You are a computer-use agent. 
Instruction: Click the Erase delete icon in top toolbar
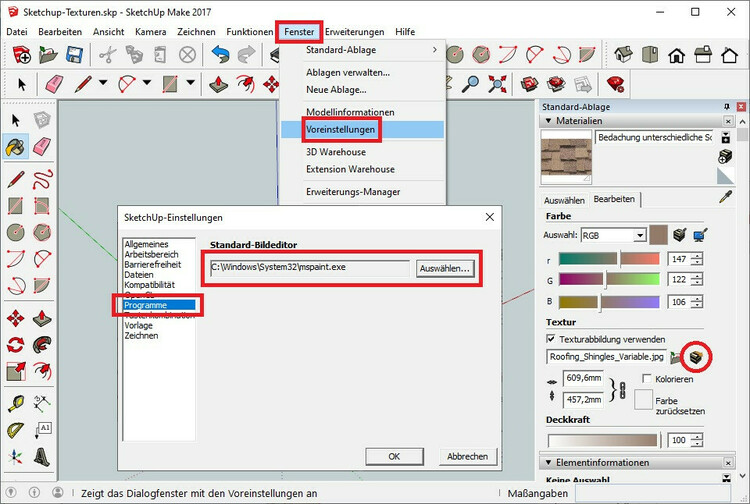(188, 55)
